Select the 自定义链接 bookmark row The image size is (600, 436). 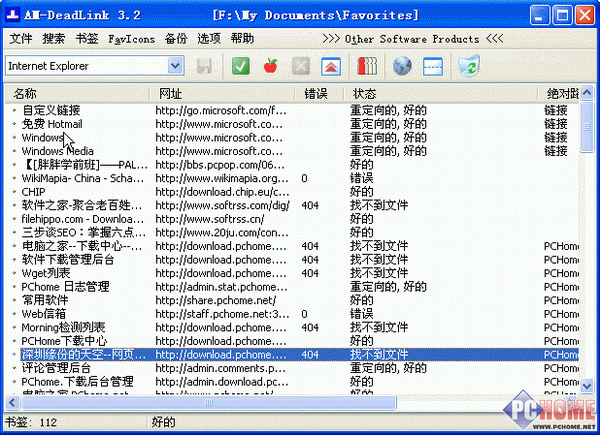(292, 111)
